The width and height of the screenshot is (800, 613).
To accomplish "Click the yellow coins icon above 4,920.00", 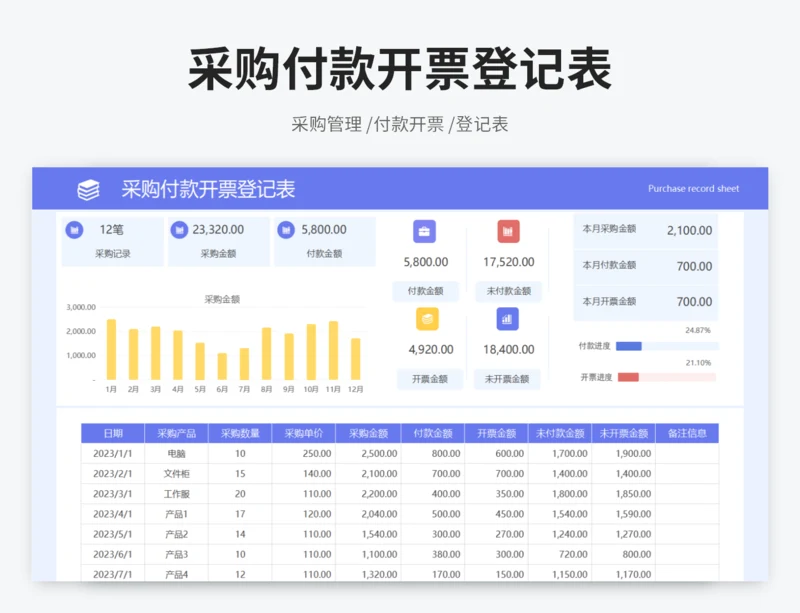I will (x=427, y=319).
